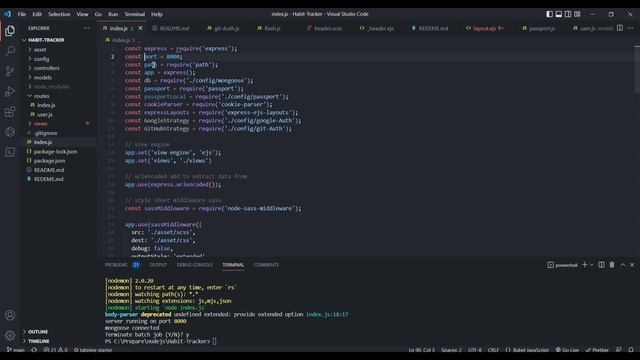Click powershell terminal label
640x360 pixels.
pos(562,265)
